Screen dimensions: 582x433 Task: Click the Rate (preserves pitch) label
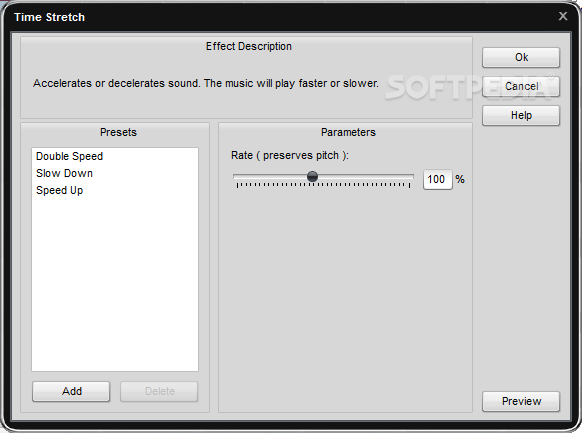click(x=290, y=155)
